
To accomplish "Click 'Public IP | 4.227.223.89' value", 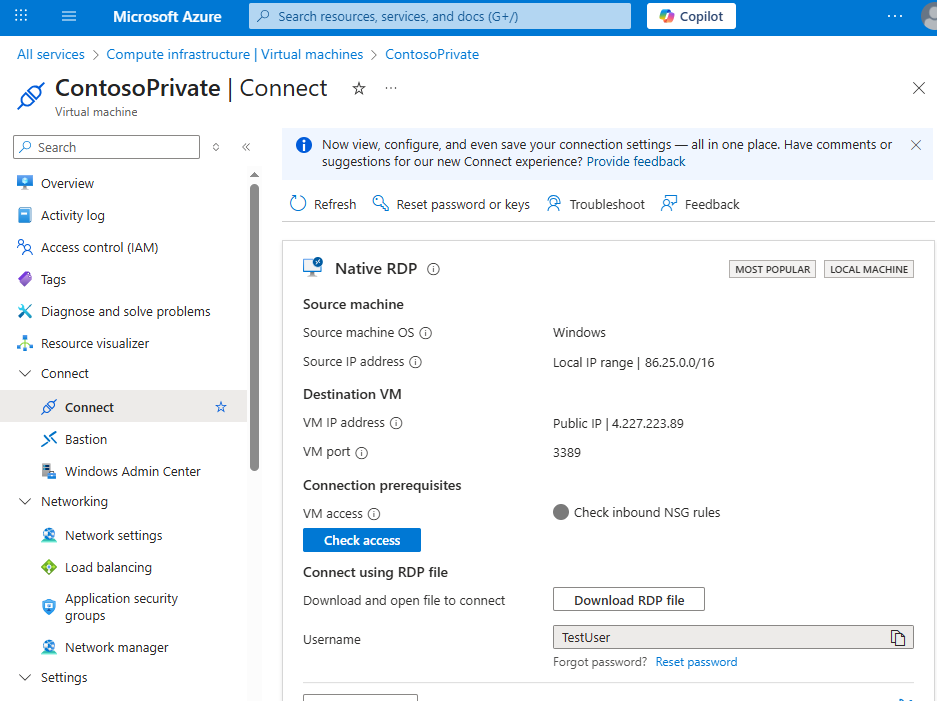I will click(x=618, y=424).
